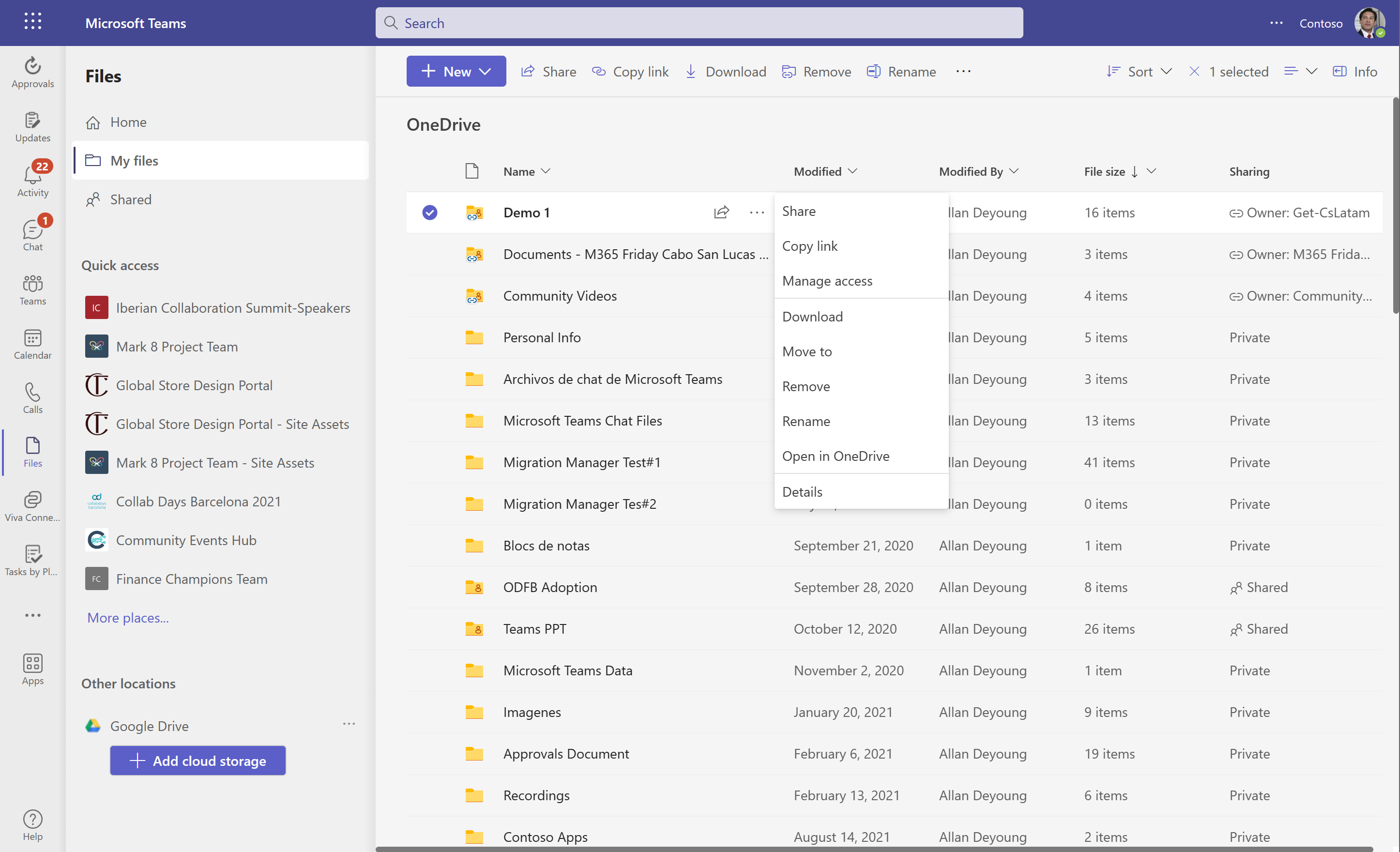Open the More places link
Image resolution: width=1400 pixels, height=852 pixels.
click(128, 617)
